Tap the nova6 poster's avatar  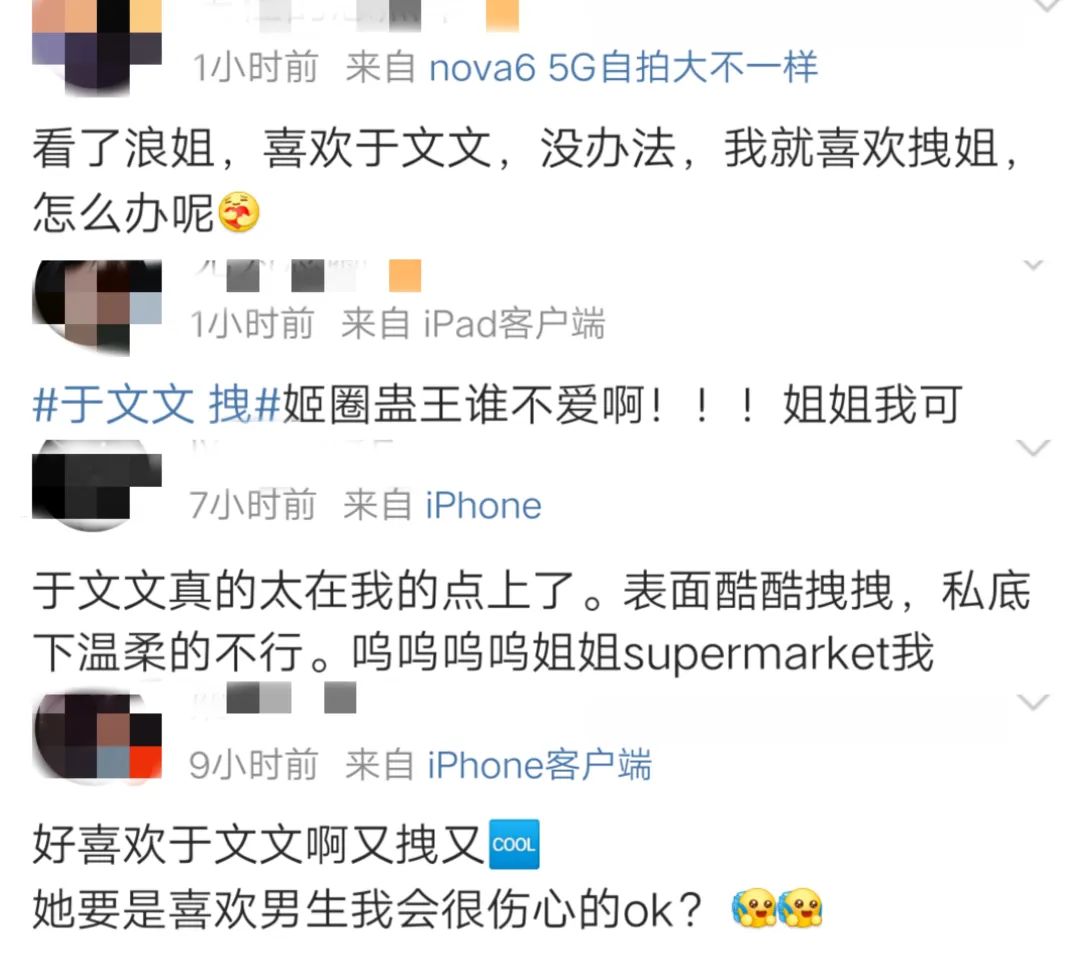tap(96, 45)
